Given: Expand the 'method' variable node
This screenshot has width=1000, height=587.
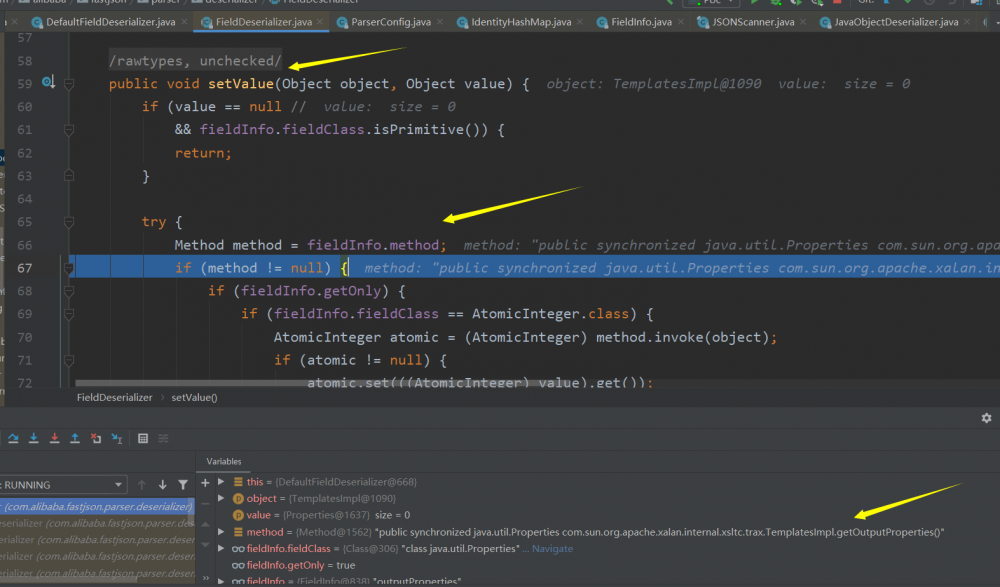Looking at the screenshot, I should point(221,532).
